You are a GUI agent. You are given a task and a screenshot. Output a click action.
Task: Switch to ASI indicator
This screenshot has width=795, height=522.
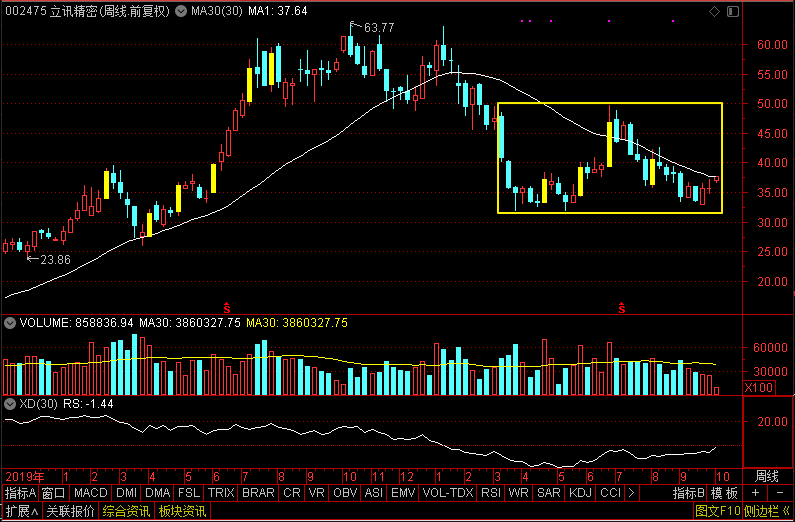(374, 493)
